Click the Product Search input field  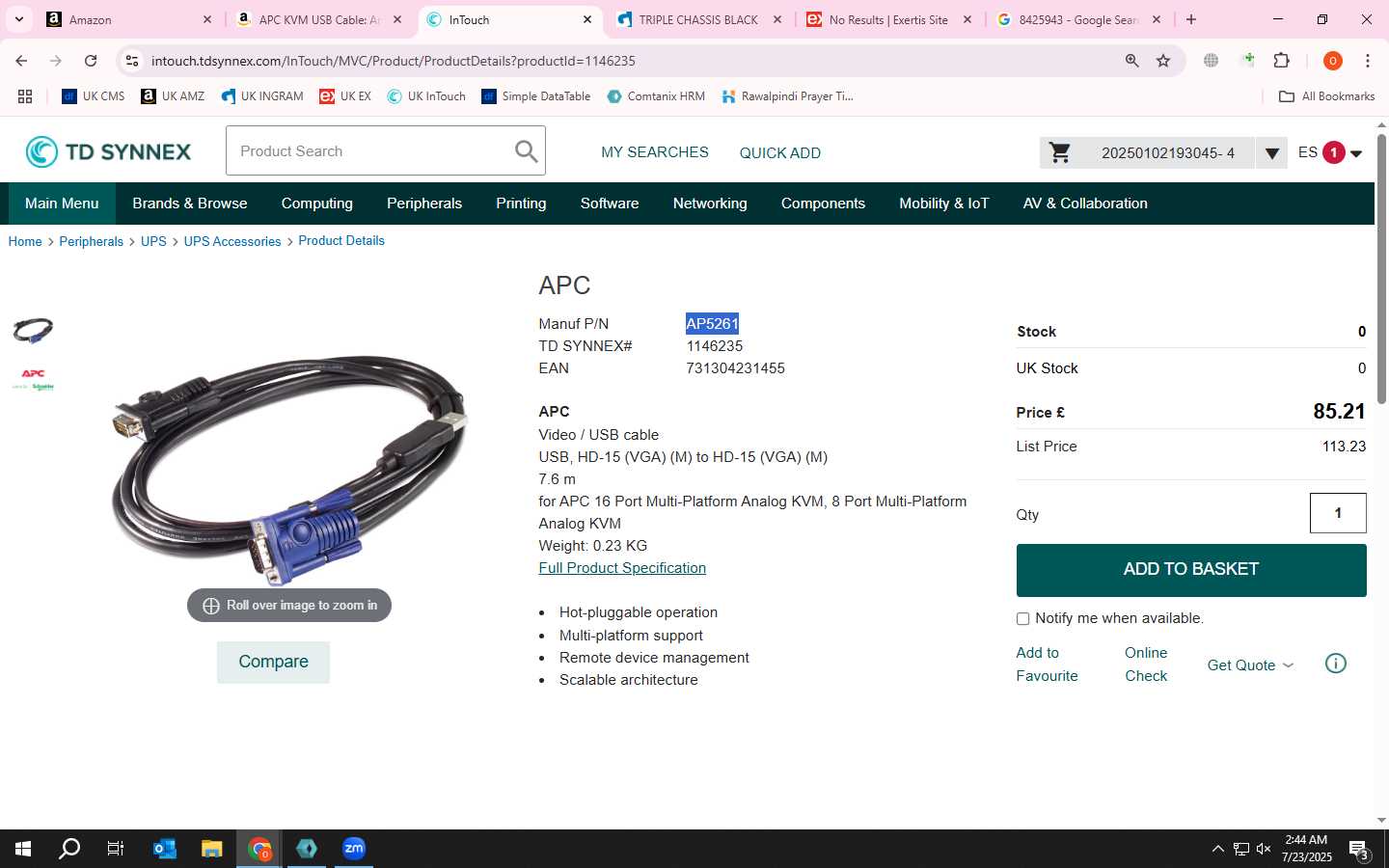pos(371,151)
